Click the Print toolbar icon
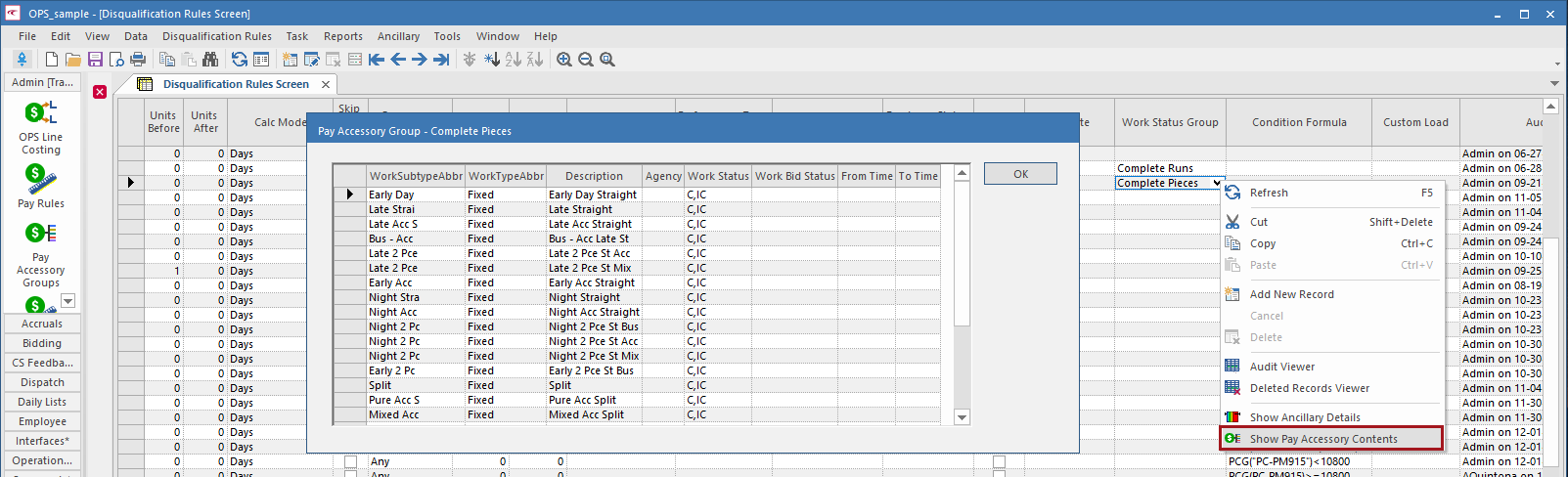This screenshot has height=477, width=1568. [x=138, y=60]
